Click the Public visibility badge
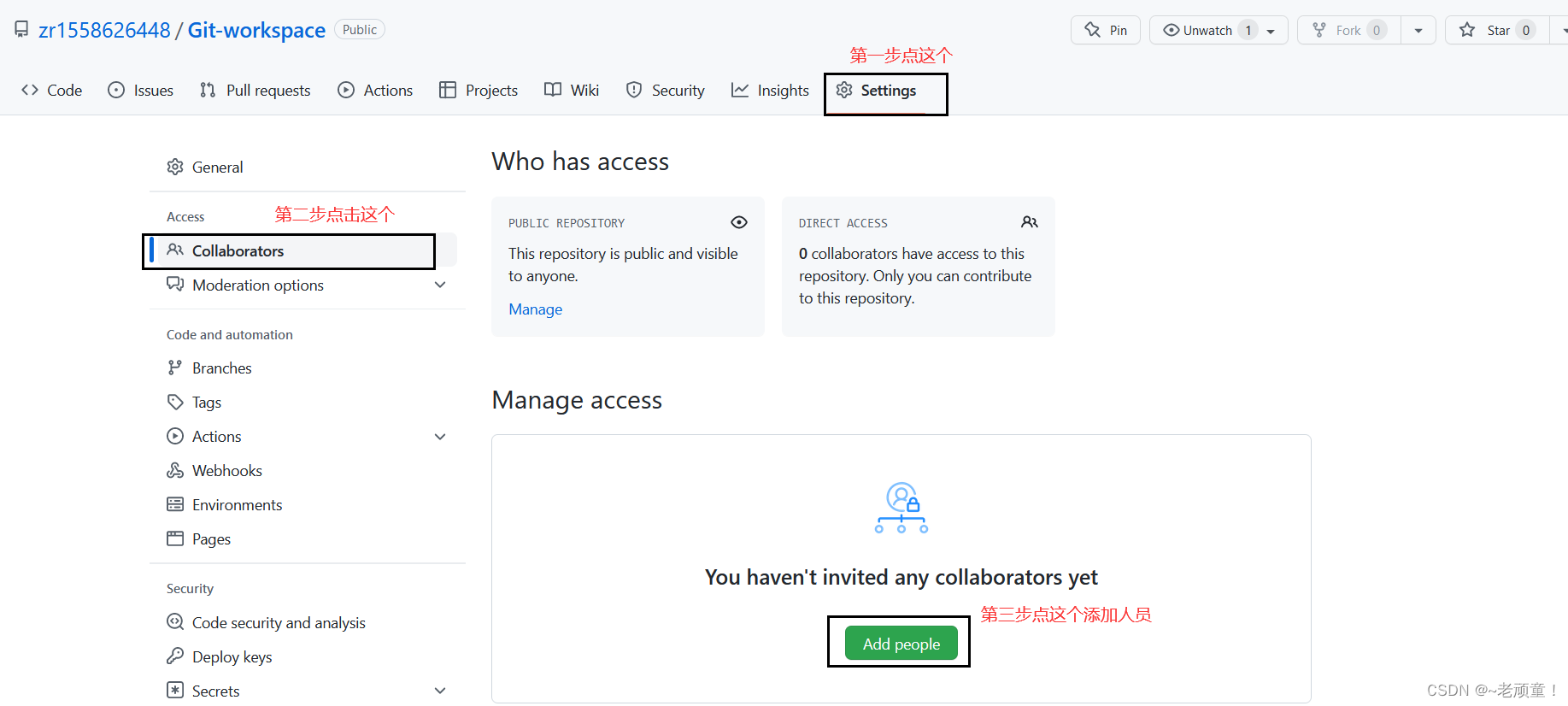1568x706 pixels. click(360, 30)
